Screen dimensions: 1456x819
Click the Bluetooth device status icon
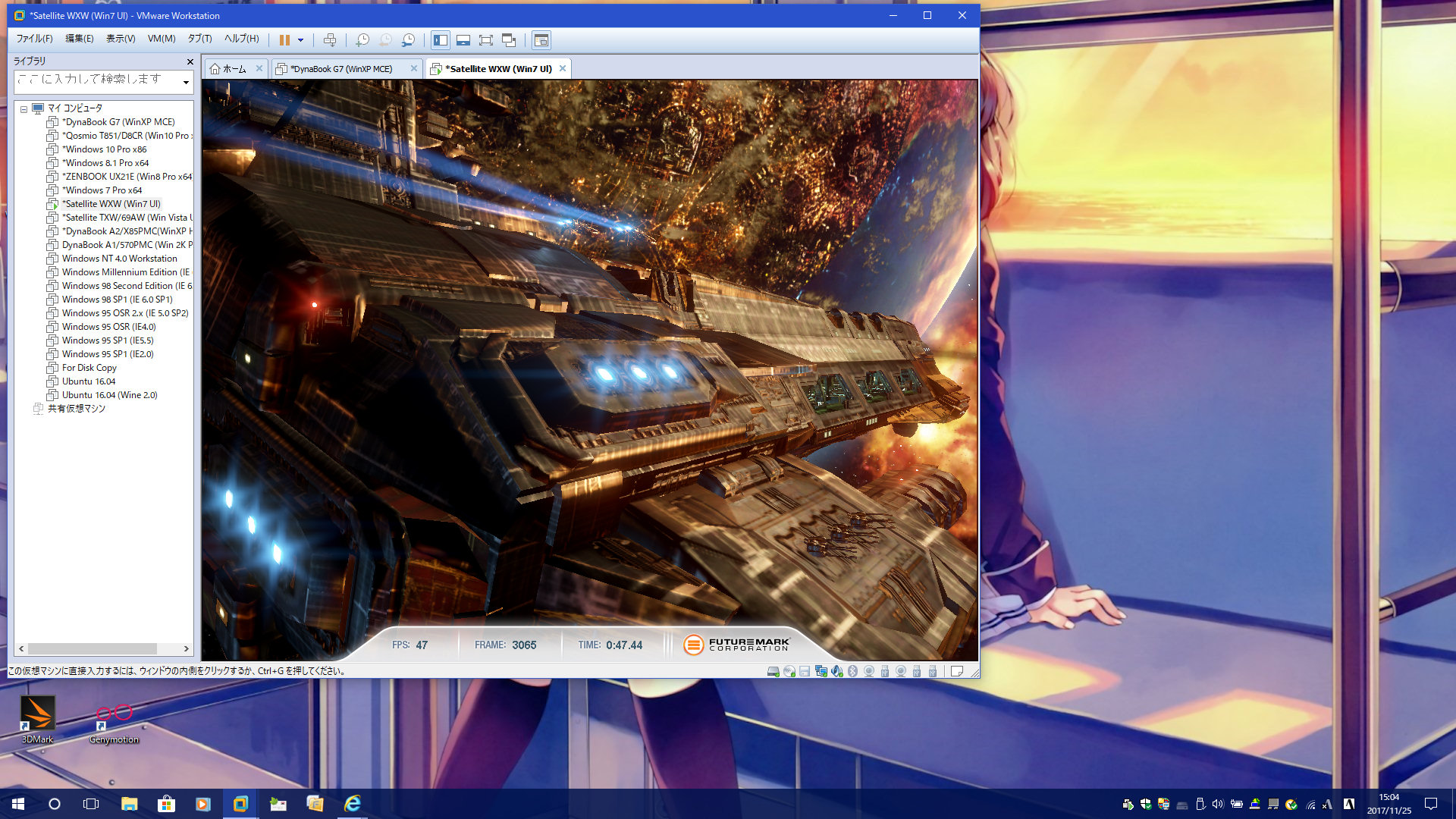[x=852, y=671]
